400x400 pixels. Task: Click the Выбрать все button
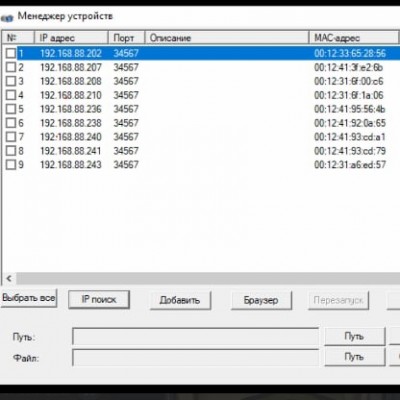(29, 298)
